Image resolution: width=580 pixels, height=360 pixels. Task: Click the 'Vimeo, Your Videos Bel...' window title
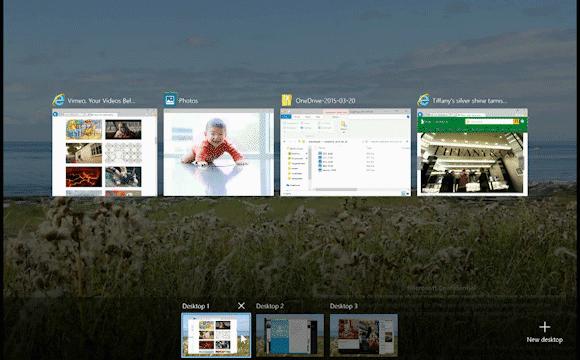pyautogui.click(x=102, y=101)
